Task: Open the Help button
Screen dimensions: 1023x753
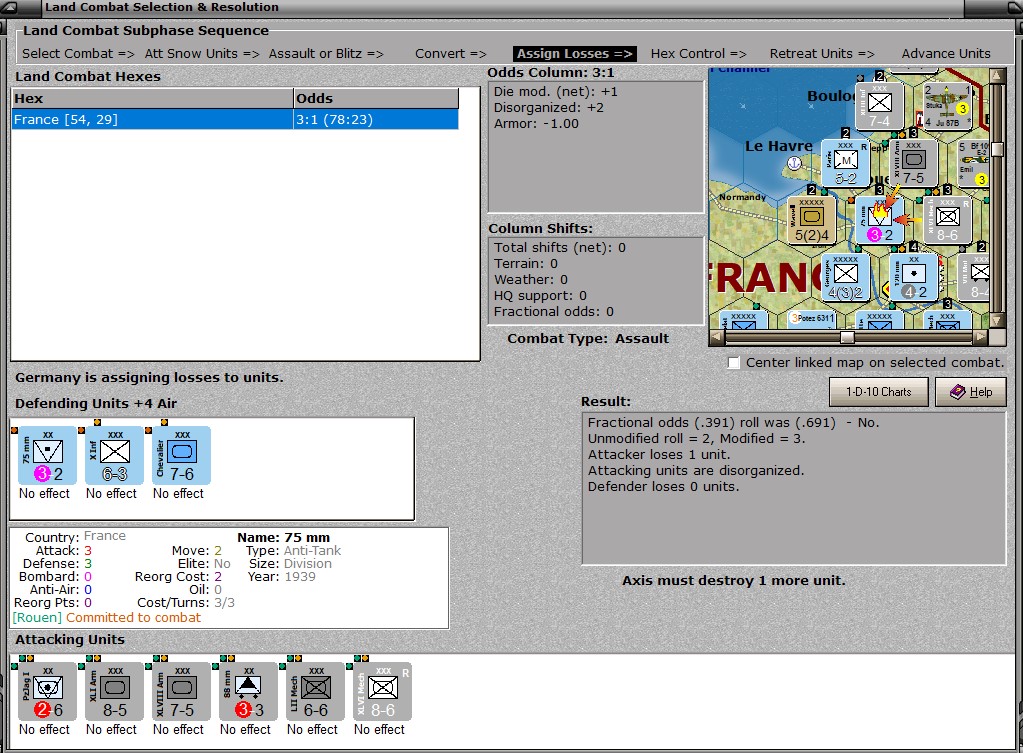Action: (969, 392)
